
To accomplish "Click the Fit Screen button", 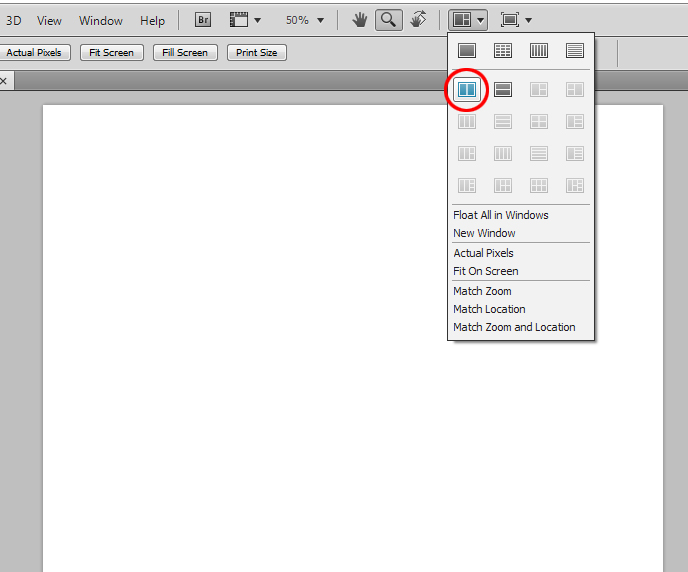I will coord(112,52).
